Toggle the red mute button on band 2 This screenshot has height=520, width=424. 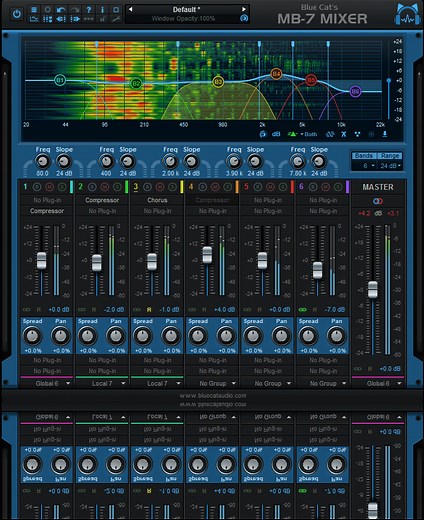(x=105, y=187)
